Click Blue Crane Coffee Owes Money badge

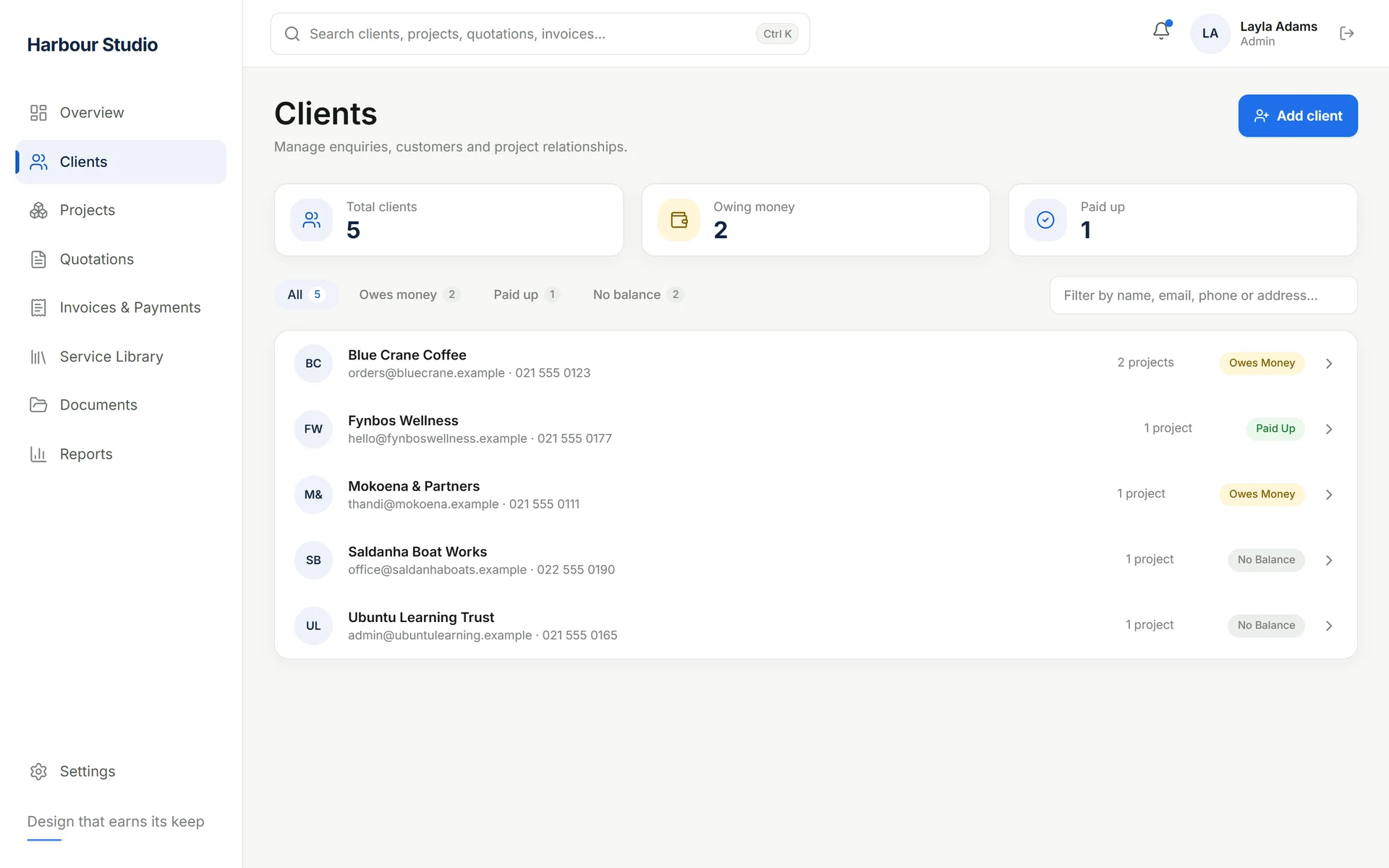point(1262,363)
